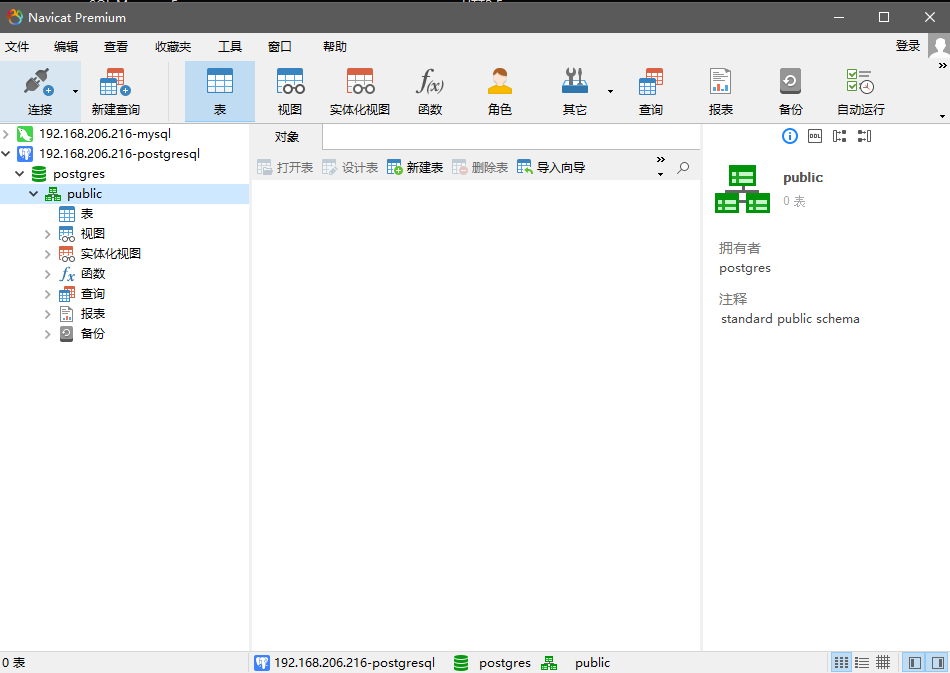Click New Query (新建查询) toolbar icon
This screenshot has width=950, height=673.
(115, 91)
